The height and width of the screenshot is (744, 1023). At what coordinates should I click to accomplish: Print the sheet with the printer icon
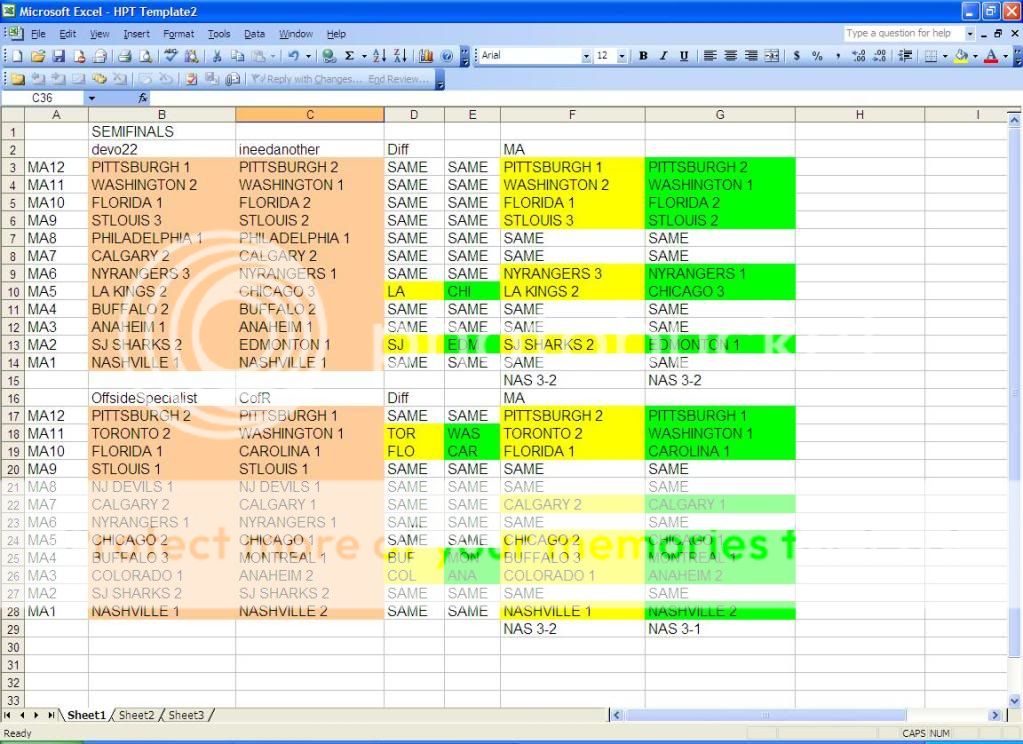125,56
